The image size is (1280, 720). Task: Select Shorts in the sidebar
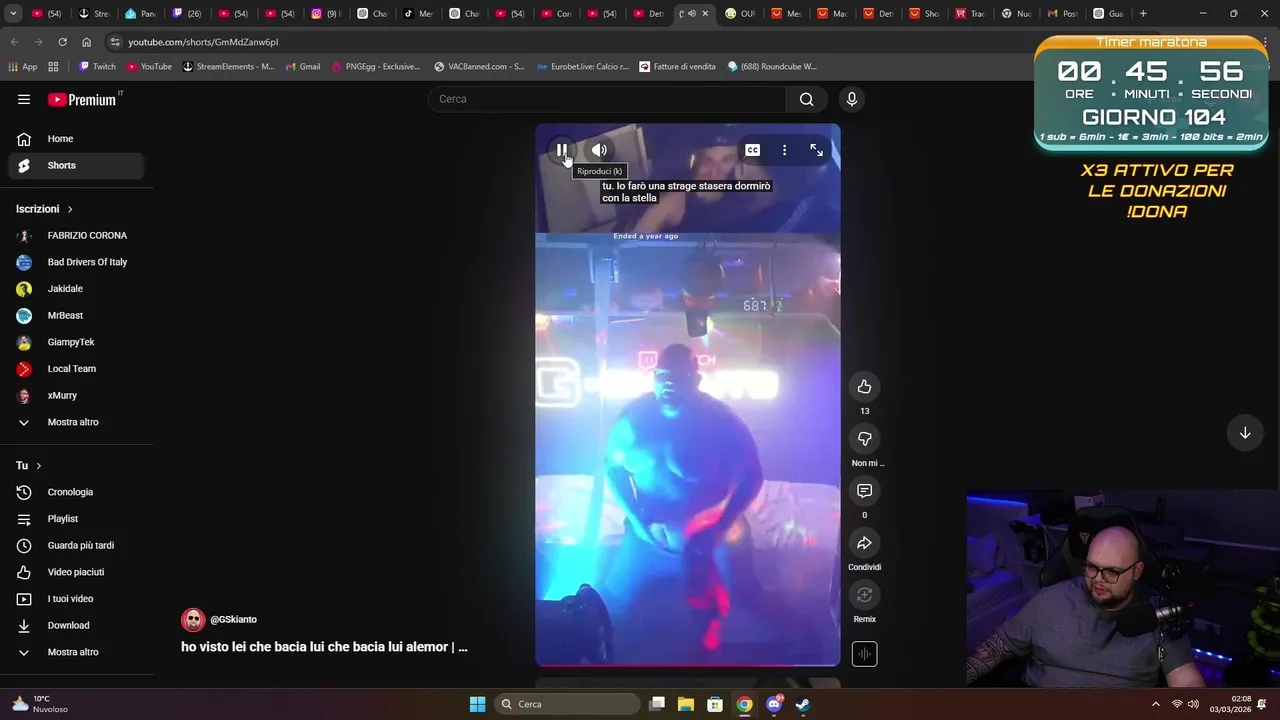(76, 165)
